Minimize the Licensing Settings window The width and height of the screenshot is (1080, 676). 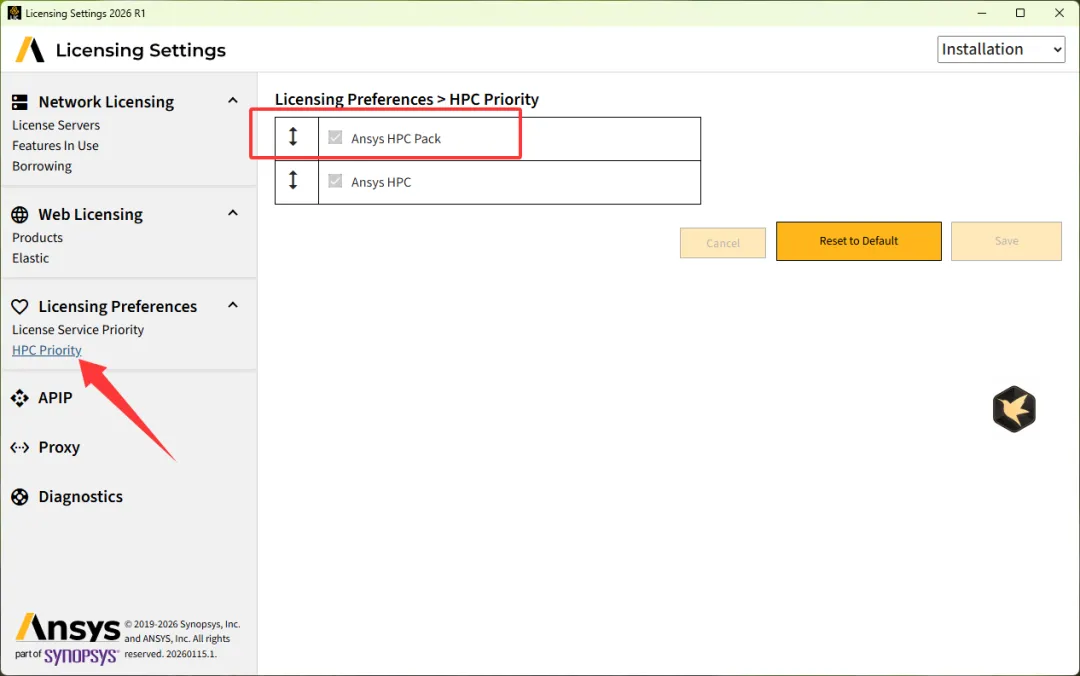pyautogui.click(x=982, y=13)
